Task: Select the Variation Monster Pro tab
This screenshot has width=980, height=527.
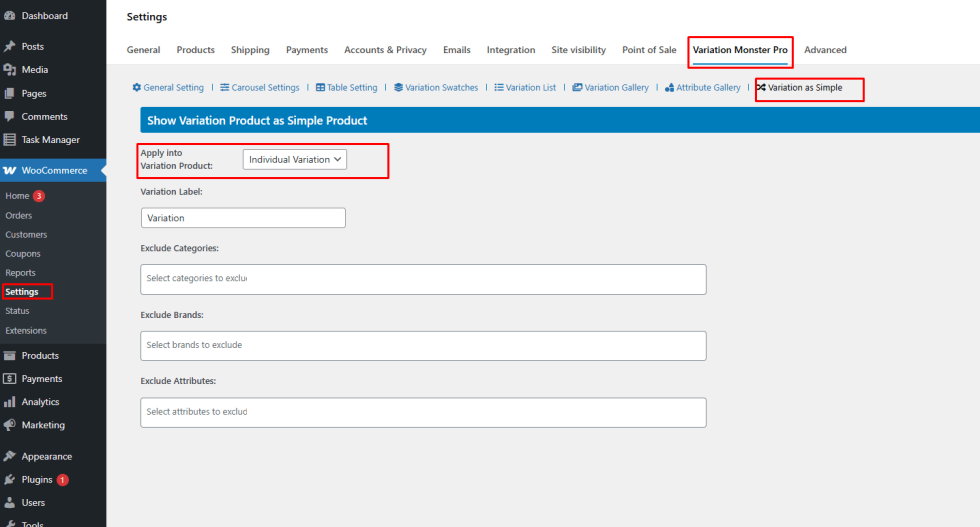Action: click(x=740, y=50)
